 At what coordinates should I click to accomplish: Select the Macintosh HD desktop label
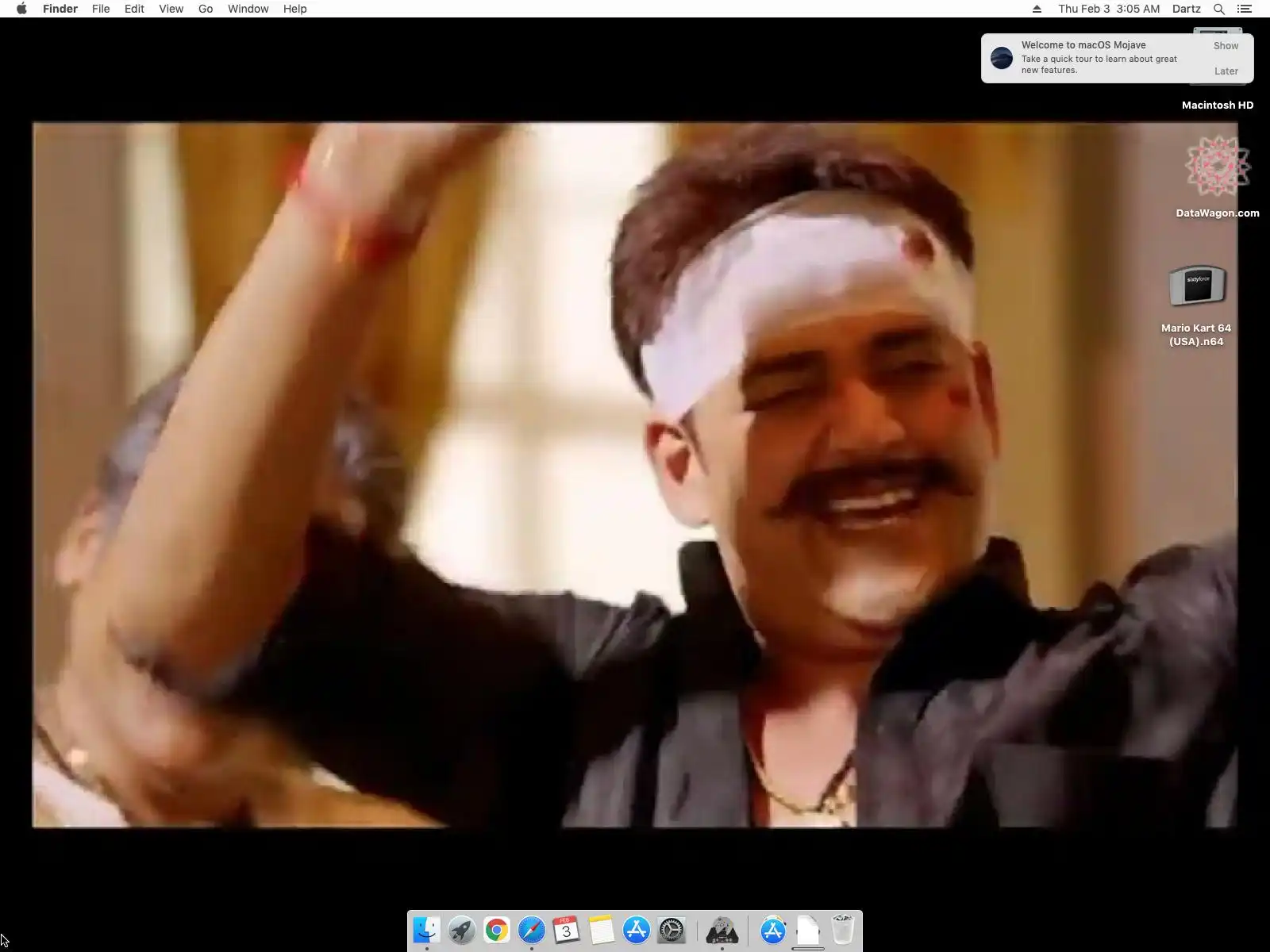[x=1218, y=105]
